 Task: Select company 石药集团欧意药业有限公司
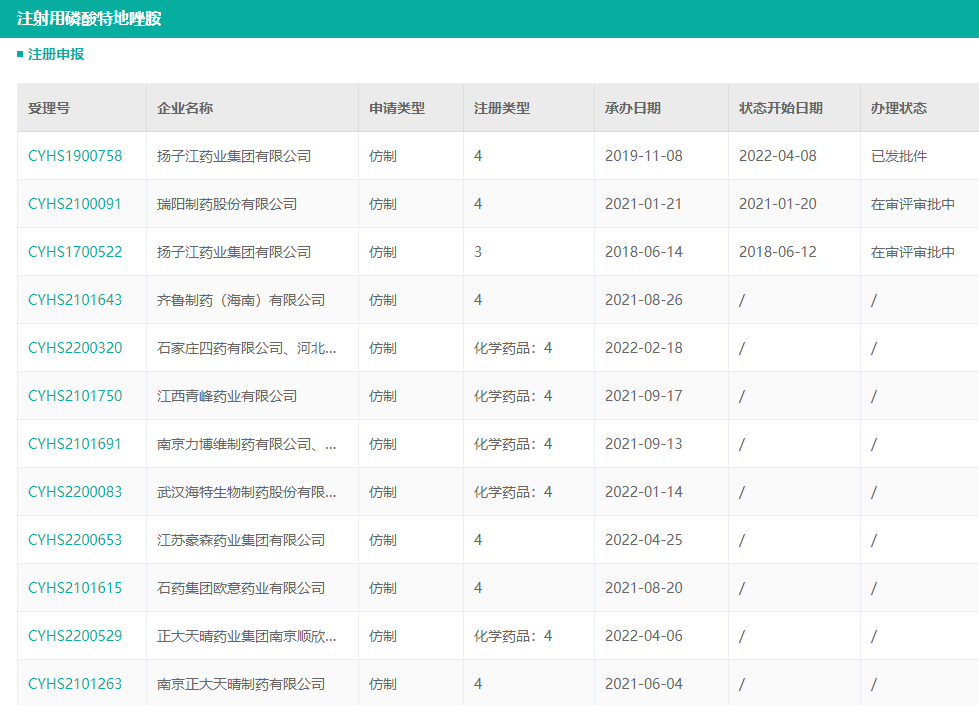click(x=241, y=588)
